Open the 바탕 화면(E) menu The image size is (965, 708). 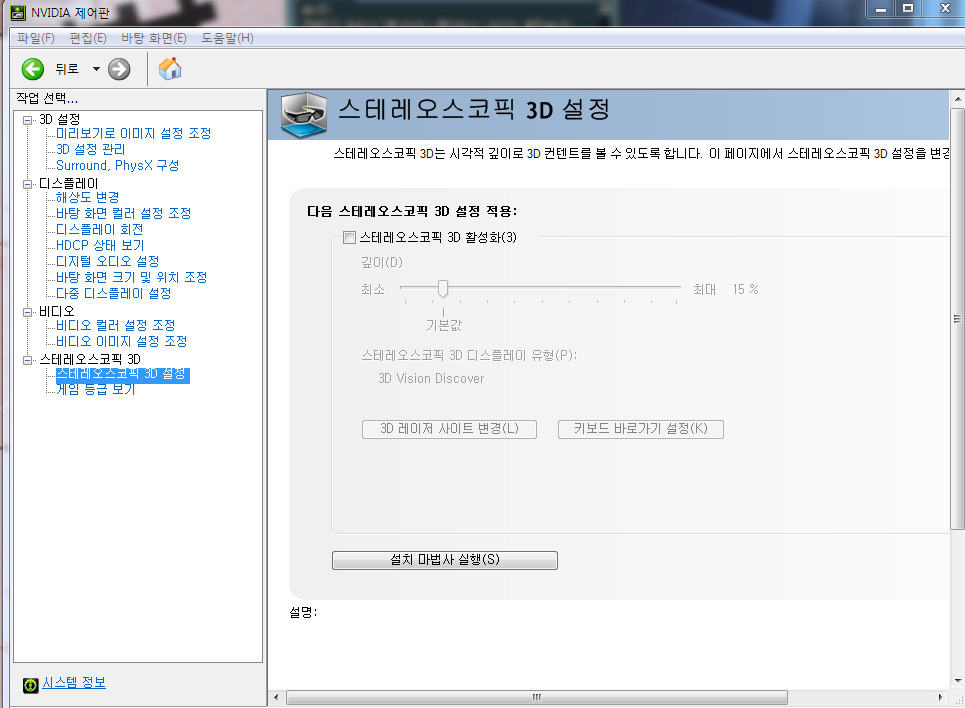(x=154, y=38)
